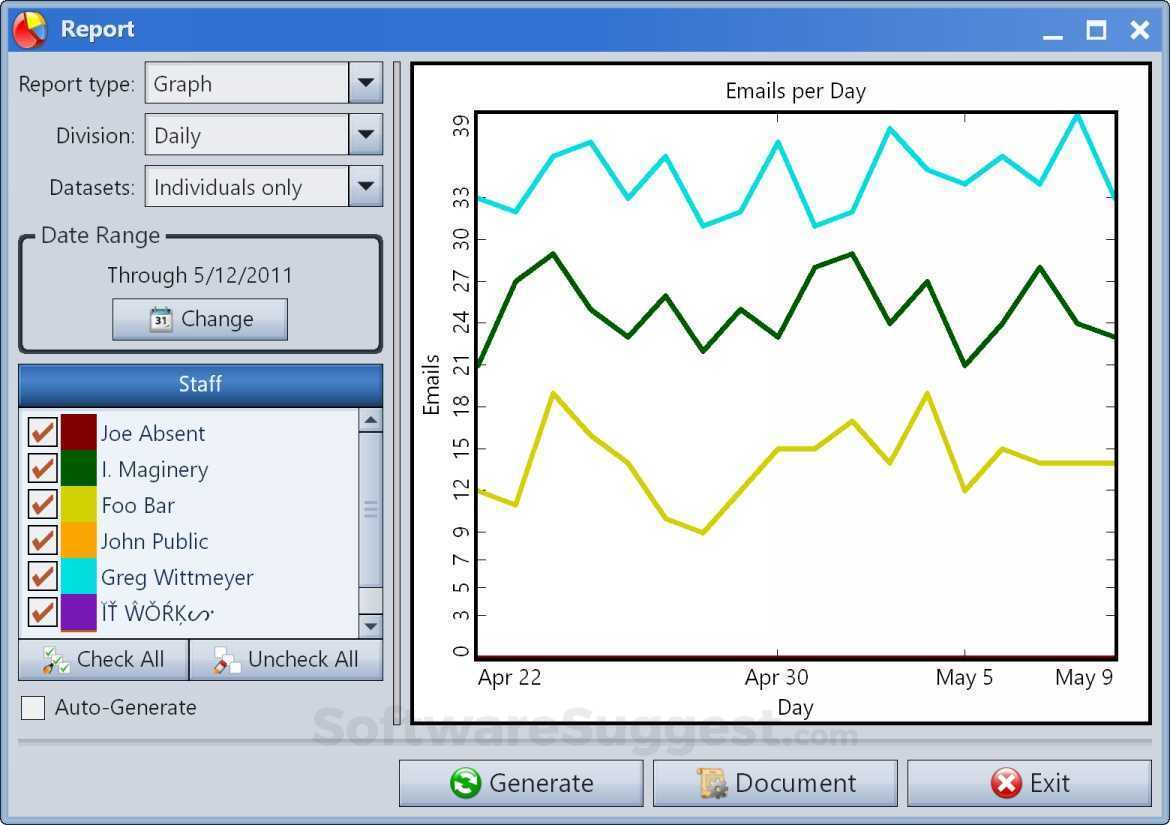
Task: Select the Greg Wittmeyer name text
Action: (178, 577)
